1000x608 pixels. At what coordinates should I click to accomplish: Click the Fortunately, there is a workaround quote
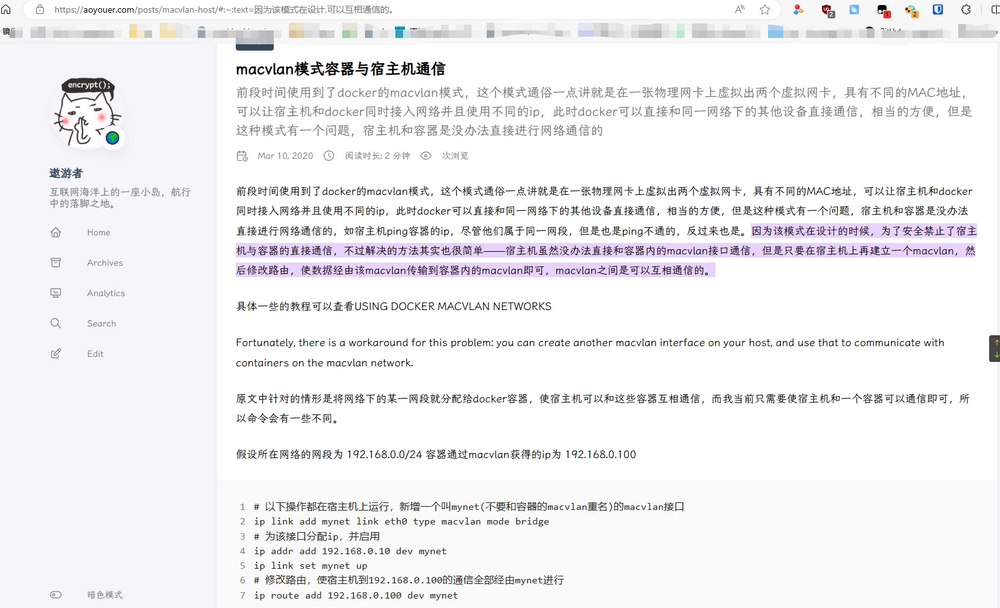590,352
